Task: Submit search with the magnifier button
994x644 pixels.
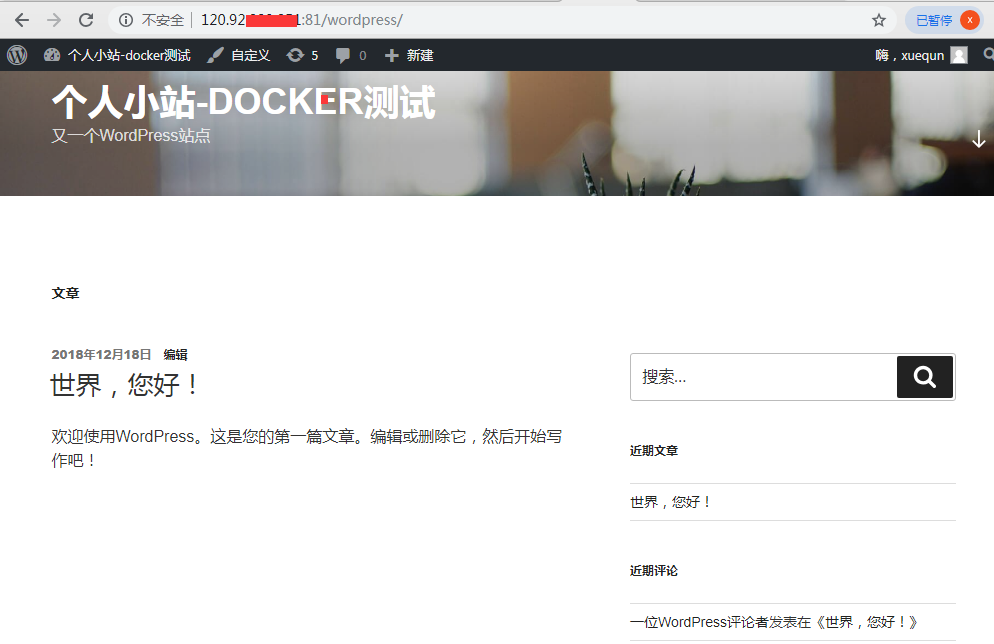Action: click(925, 377)
